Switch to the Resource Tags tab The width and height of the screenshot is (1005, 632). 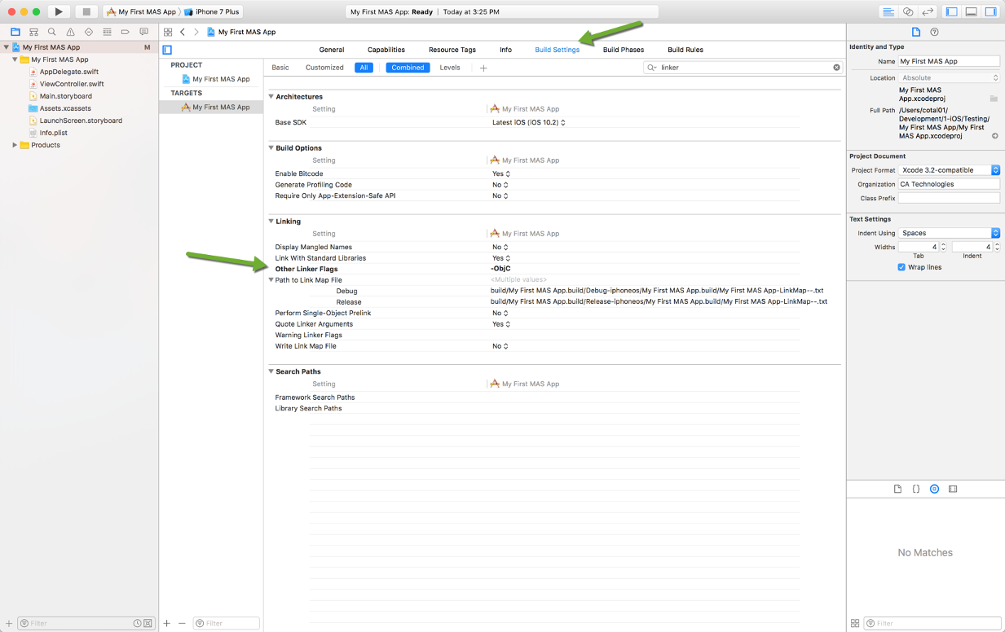(x=452, y=49)
